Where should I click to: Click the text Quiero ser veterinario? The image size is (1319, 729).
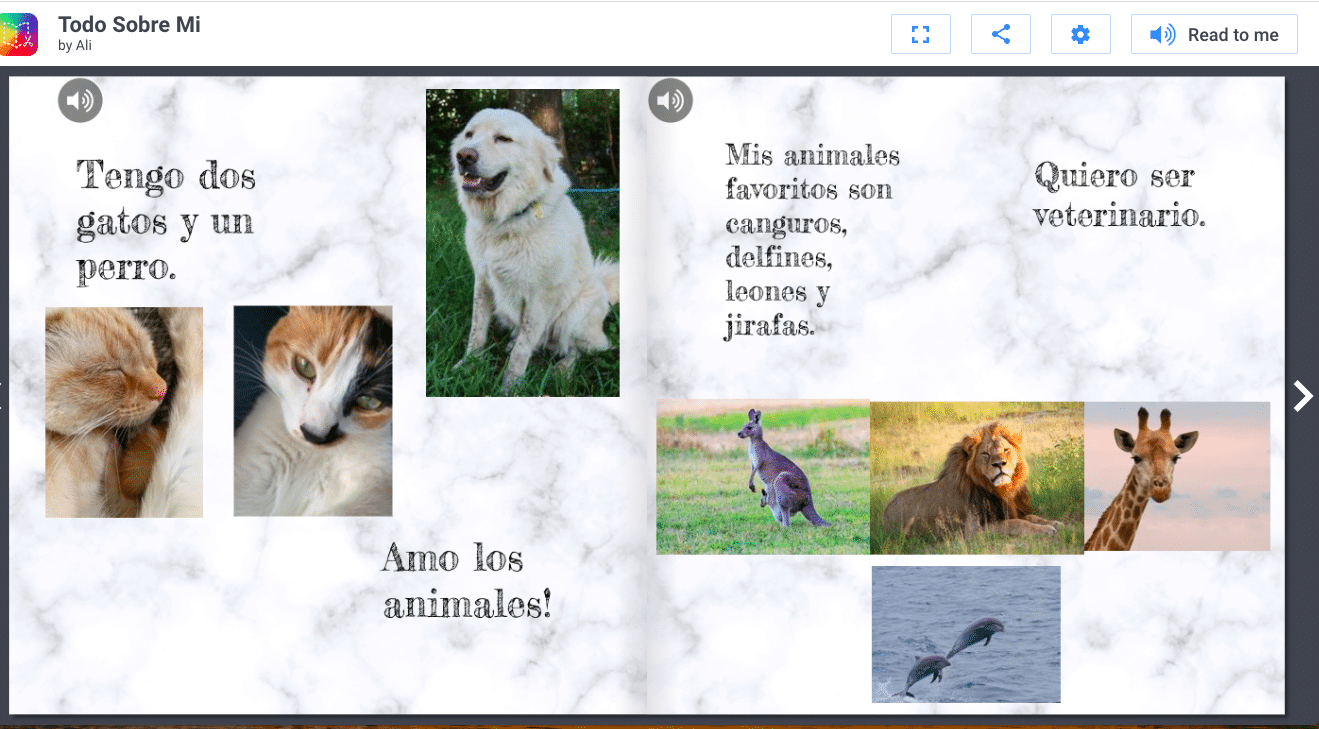(1119, 194)
